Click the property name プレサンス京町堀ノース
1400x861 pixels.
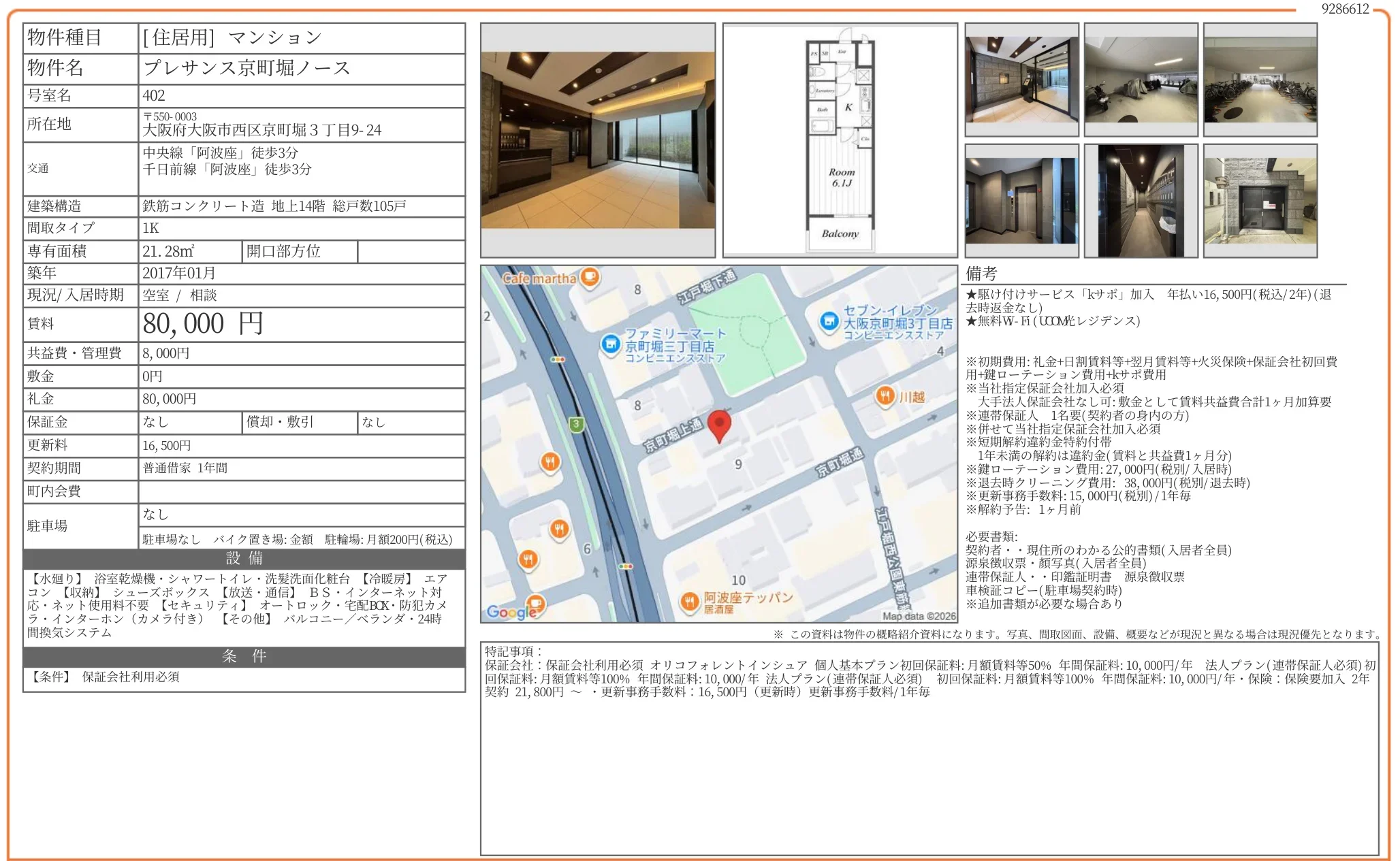pos(246,68)
